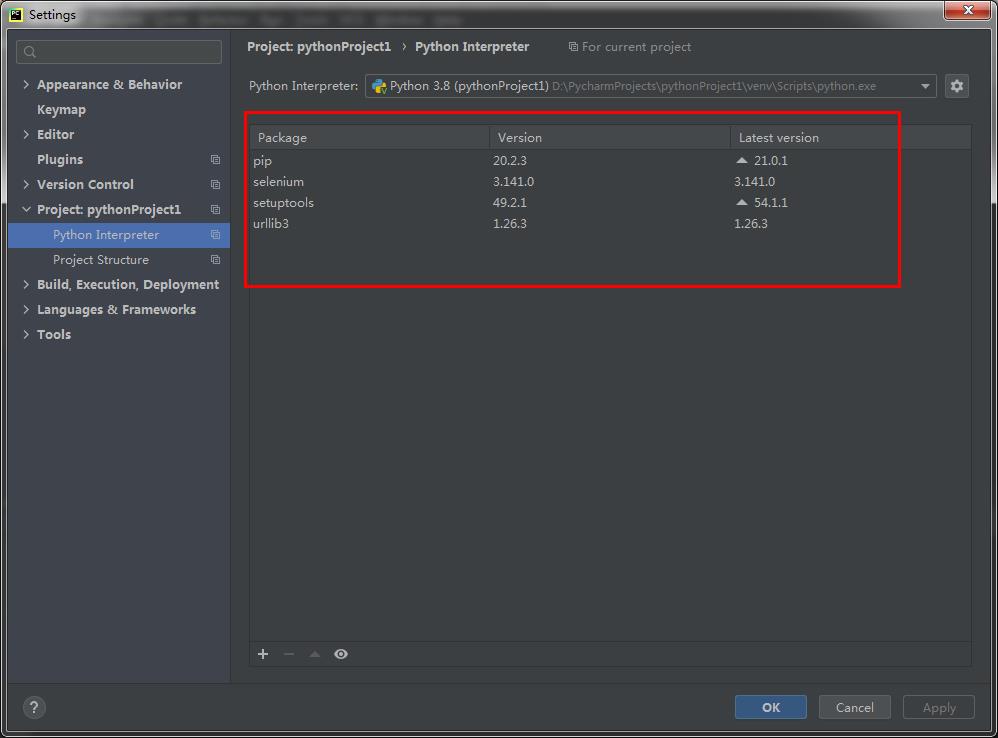Image resolution: width=998 pixels, height=738 pixels.
Task: Click the PyCharm icon in the title bar
Action: coord(16,15)
